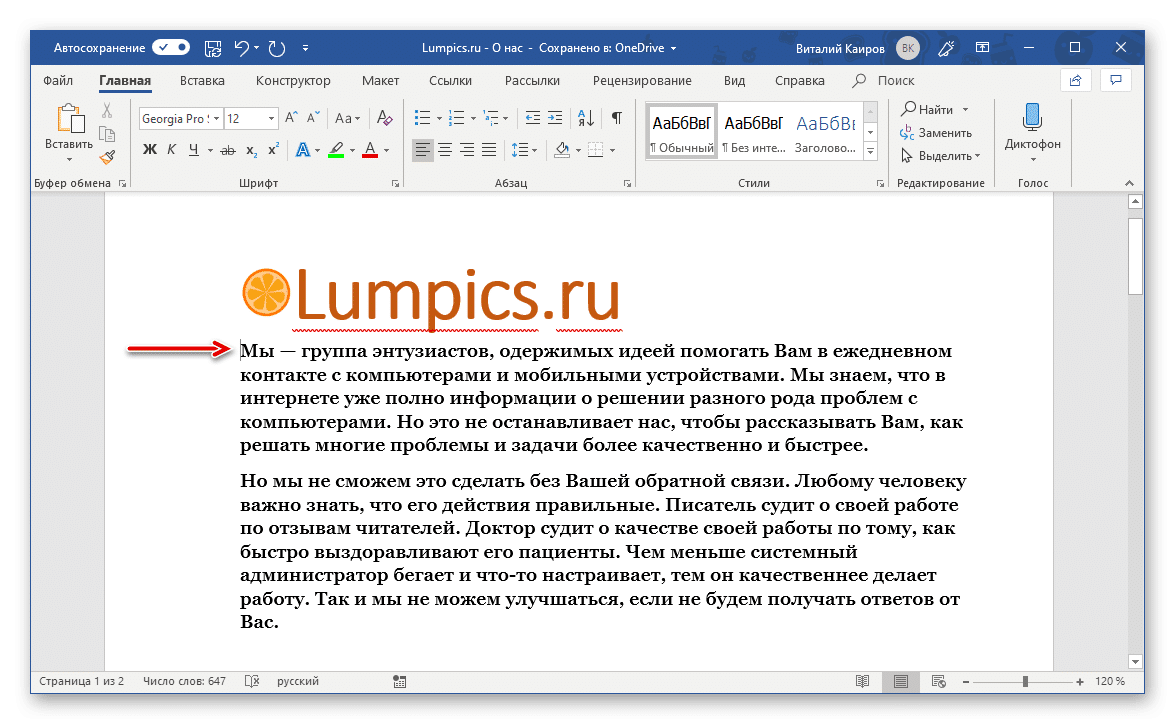Viewport: 1175px width, 724px height.
Task: Click the Format Painter brush icon
Action: [x=107, y=157]
